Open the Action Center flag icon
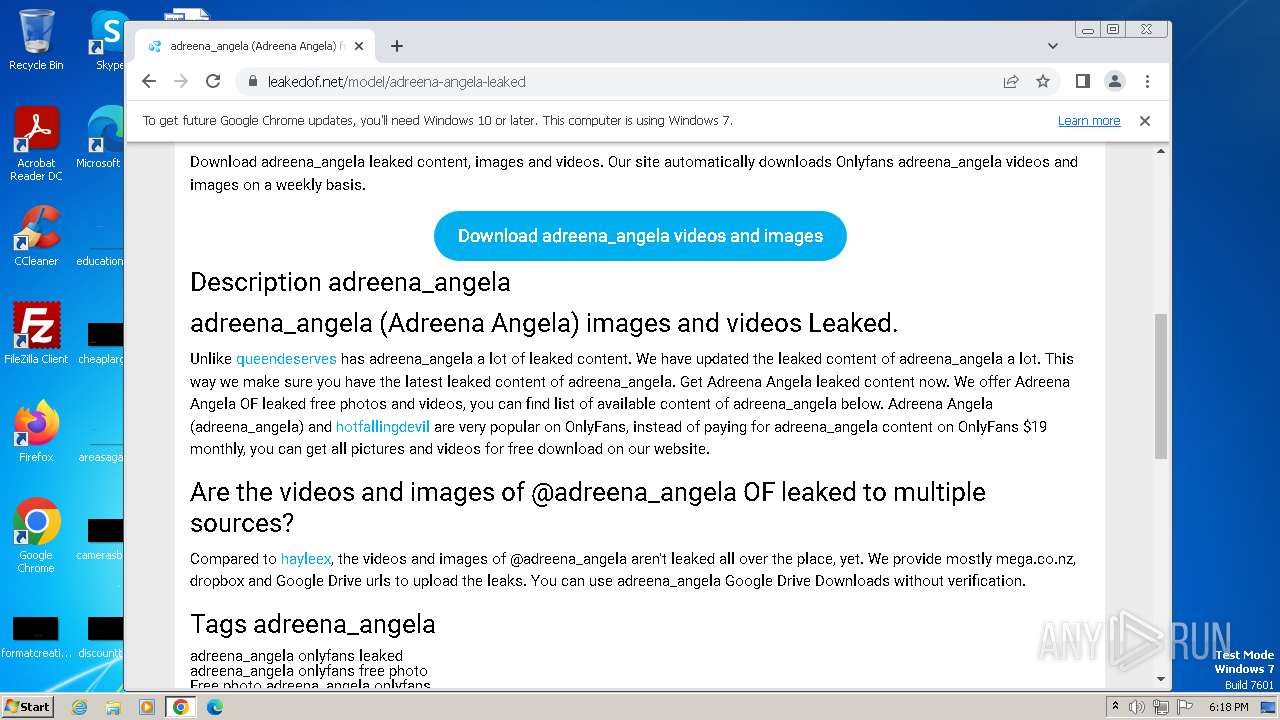1280x720 pixels. (1185, 707)
